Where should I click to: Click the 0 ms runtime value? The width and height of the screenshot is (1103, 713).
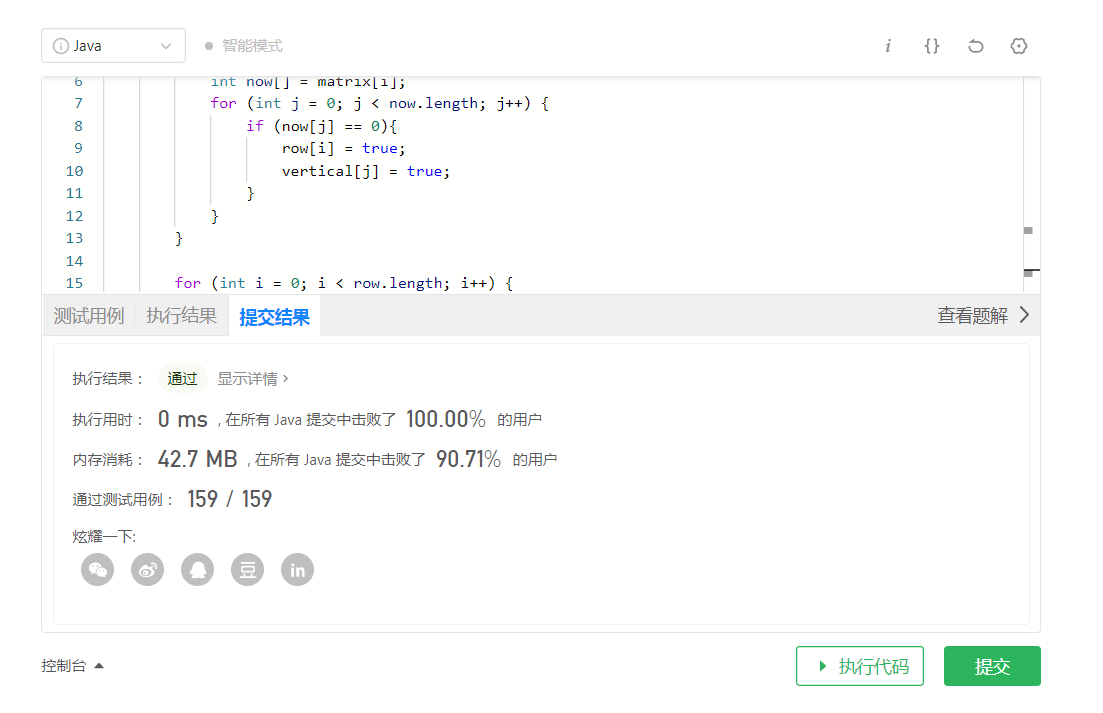tap(183, 419)
